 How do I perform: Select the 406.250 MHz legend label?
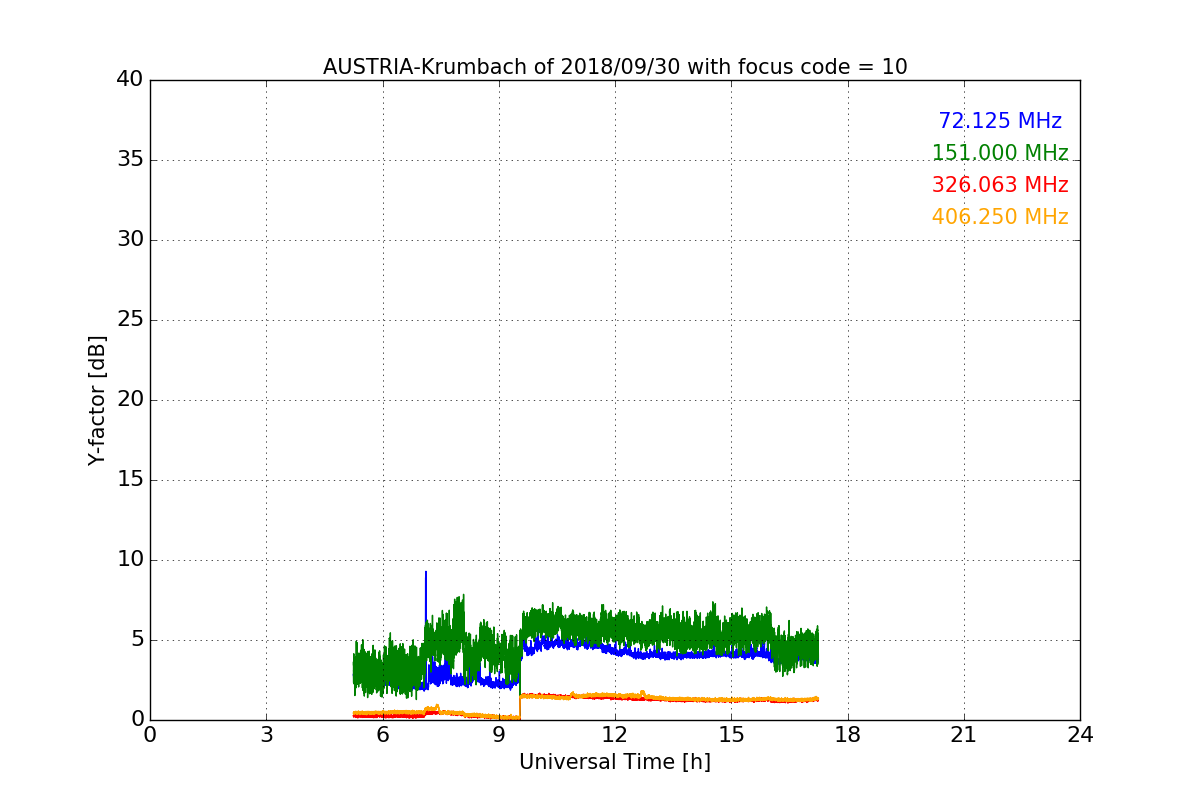pyautogui.click(x=1000, y=217)
